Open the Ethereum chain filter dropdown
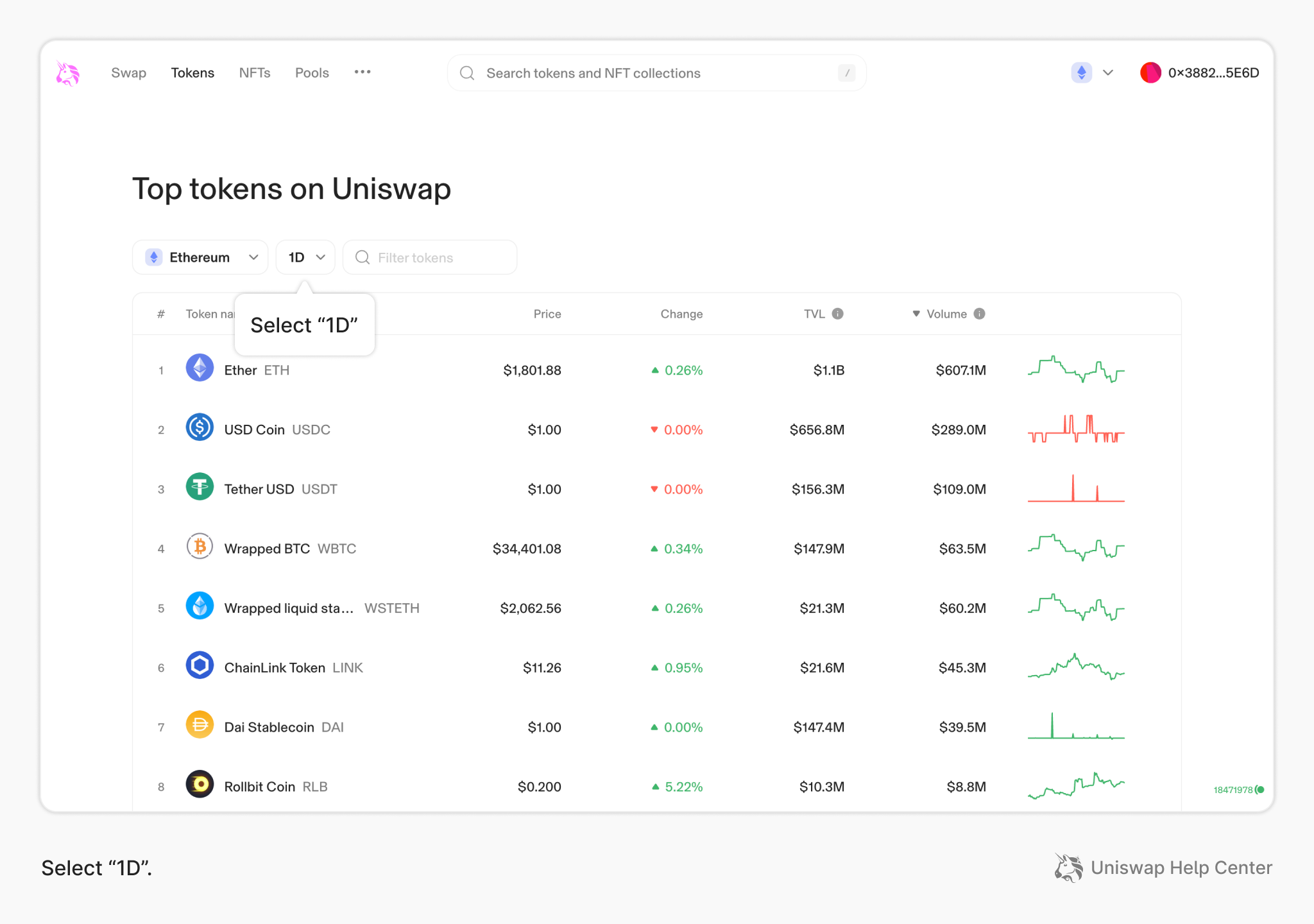The image size is (1314, 924). point(200,257)
